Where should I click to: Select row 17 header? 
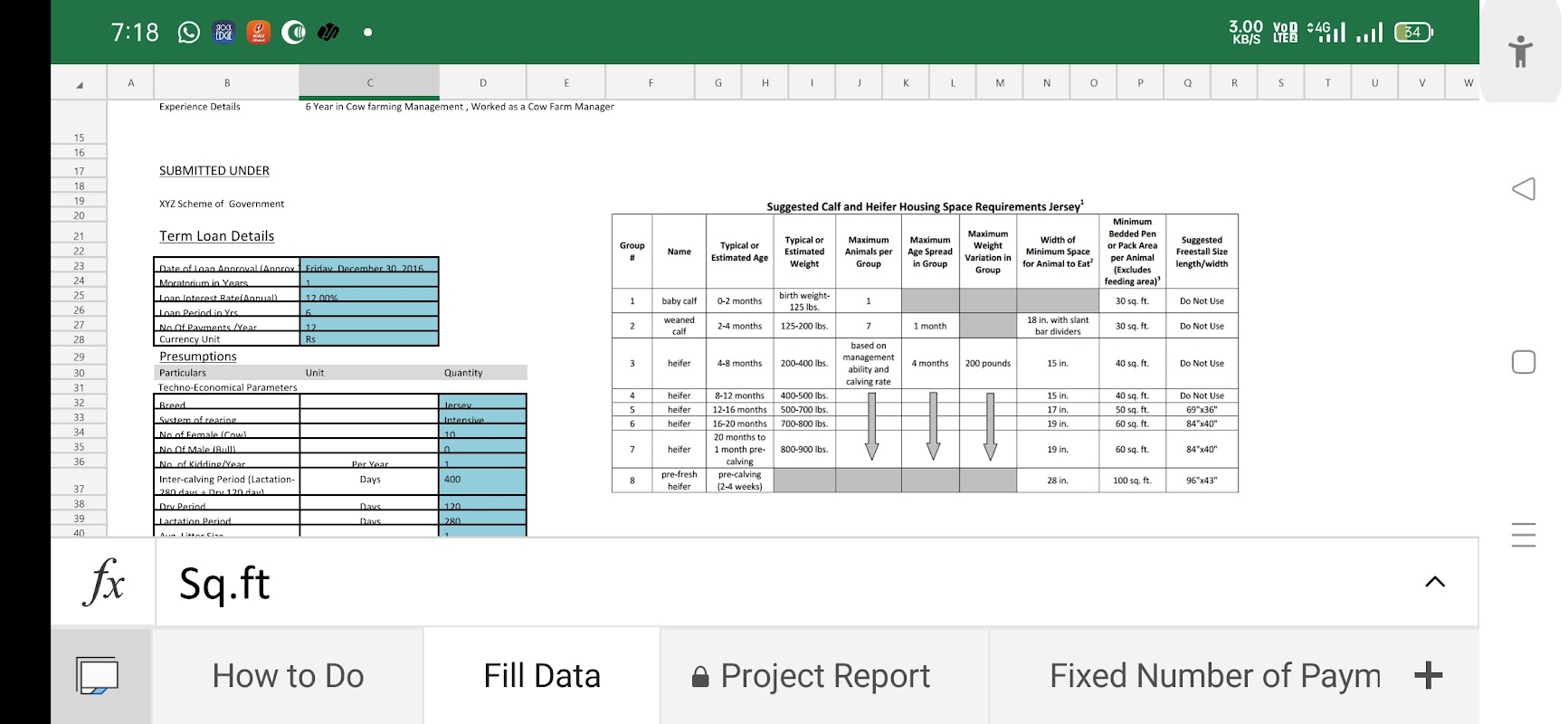click(80, 171)
